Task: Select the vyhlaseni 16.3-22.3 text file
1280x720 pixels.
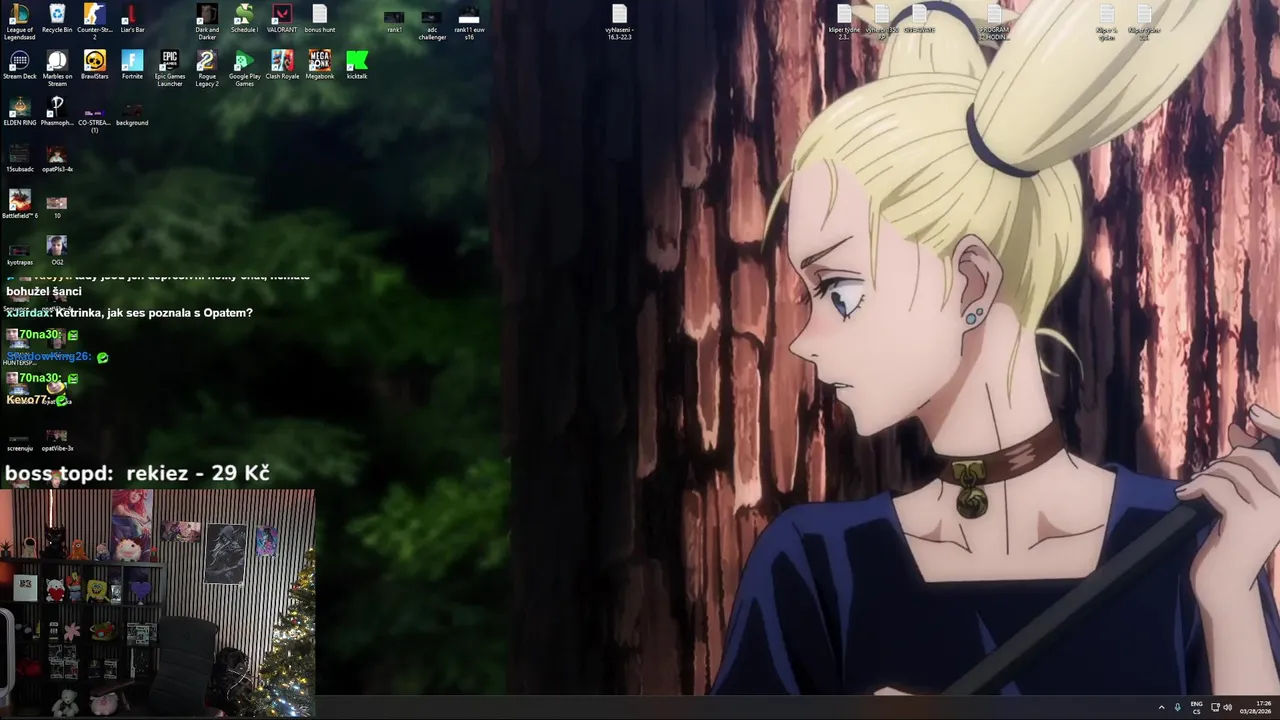Action: [x=619, y=22]
